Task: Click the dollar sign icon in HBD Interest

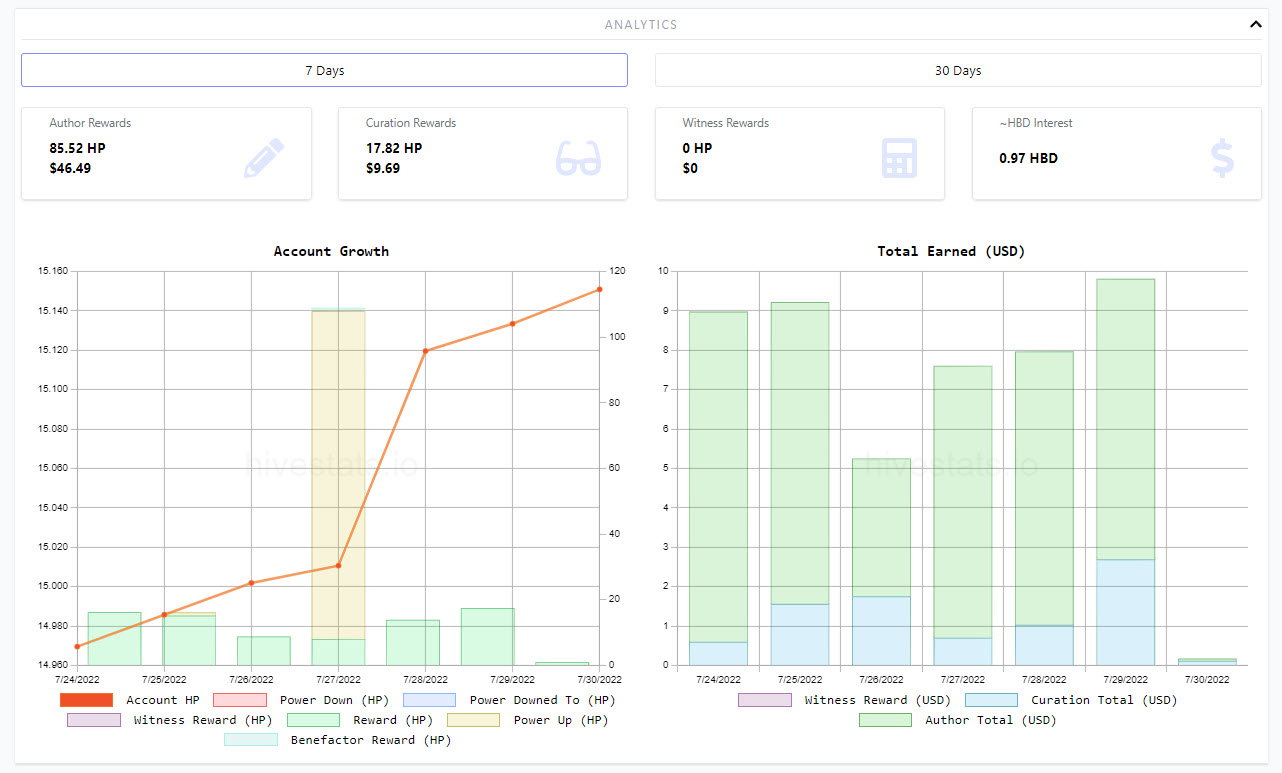Action: (1222, 158)
